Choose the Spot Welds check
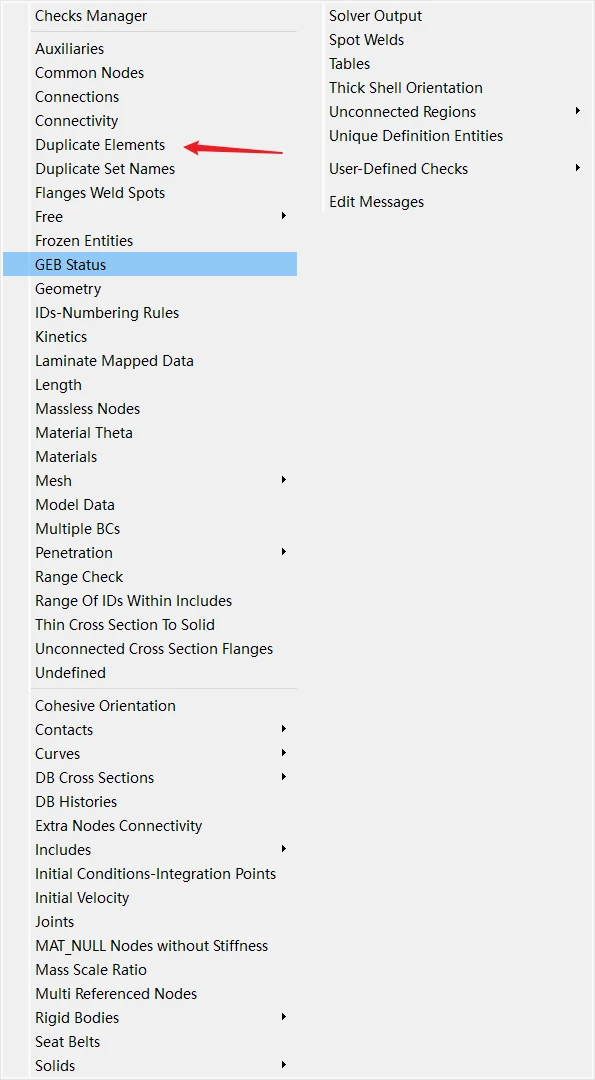 [366, 40]
